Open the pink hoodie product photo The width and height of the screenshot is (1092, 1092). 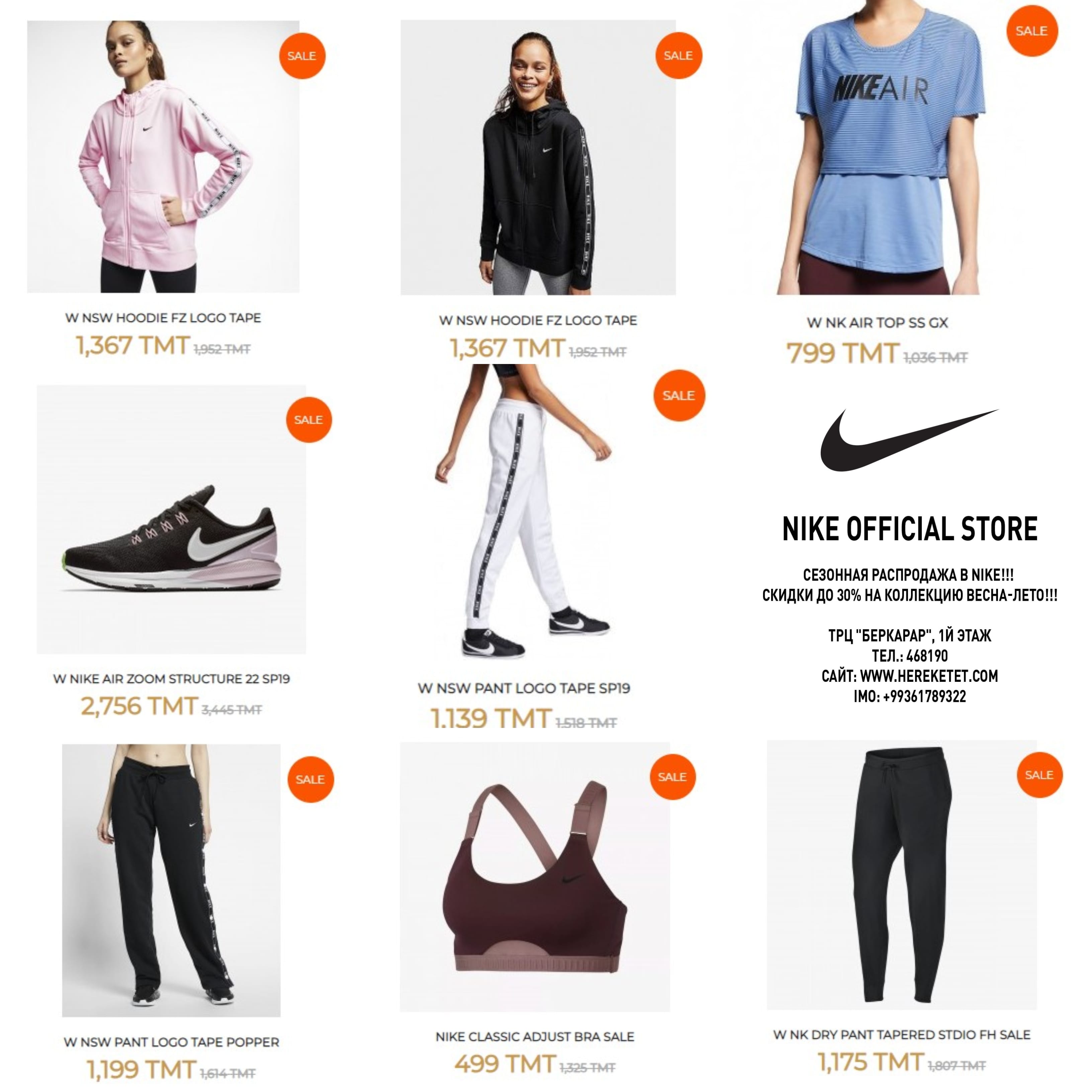coord(163,157)
